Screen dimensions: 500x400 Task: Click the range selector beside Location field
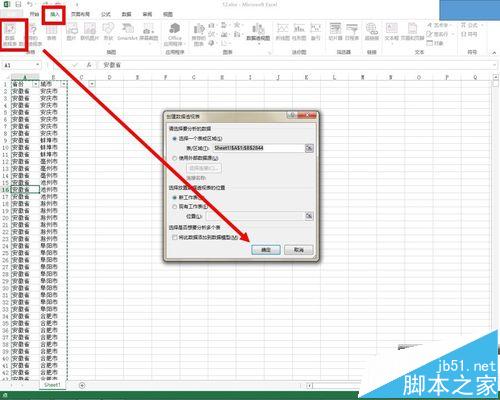coord(309,216)
